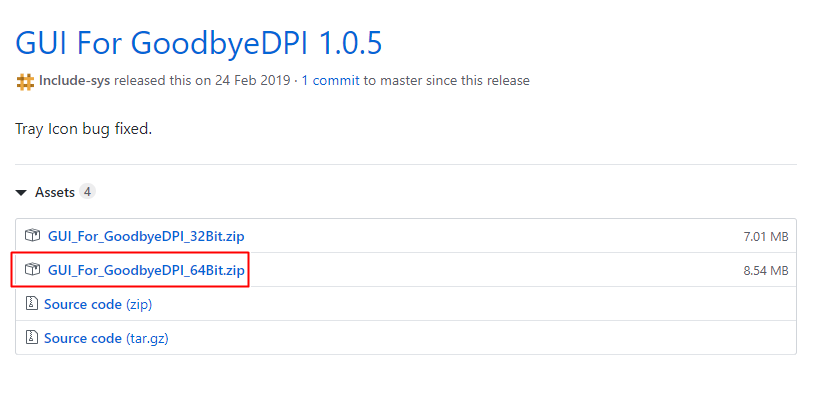834x404 pixels.
Task: Open the Include-sys author profile
Action: pyautogui.click(x=74, y=81)
